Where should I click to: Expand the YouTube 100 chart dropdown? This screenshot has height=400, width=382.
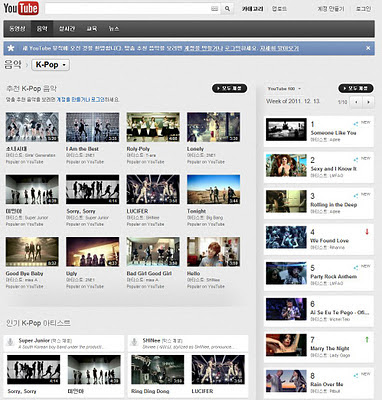click(x=284, y=89)
